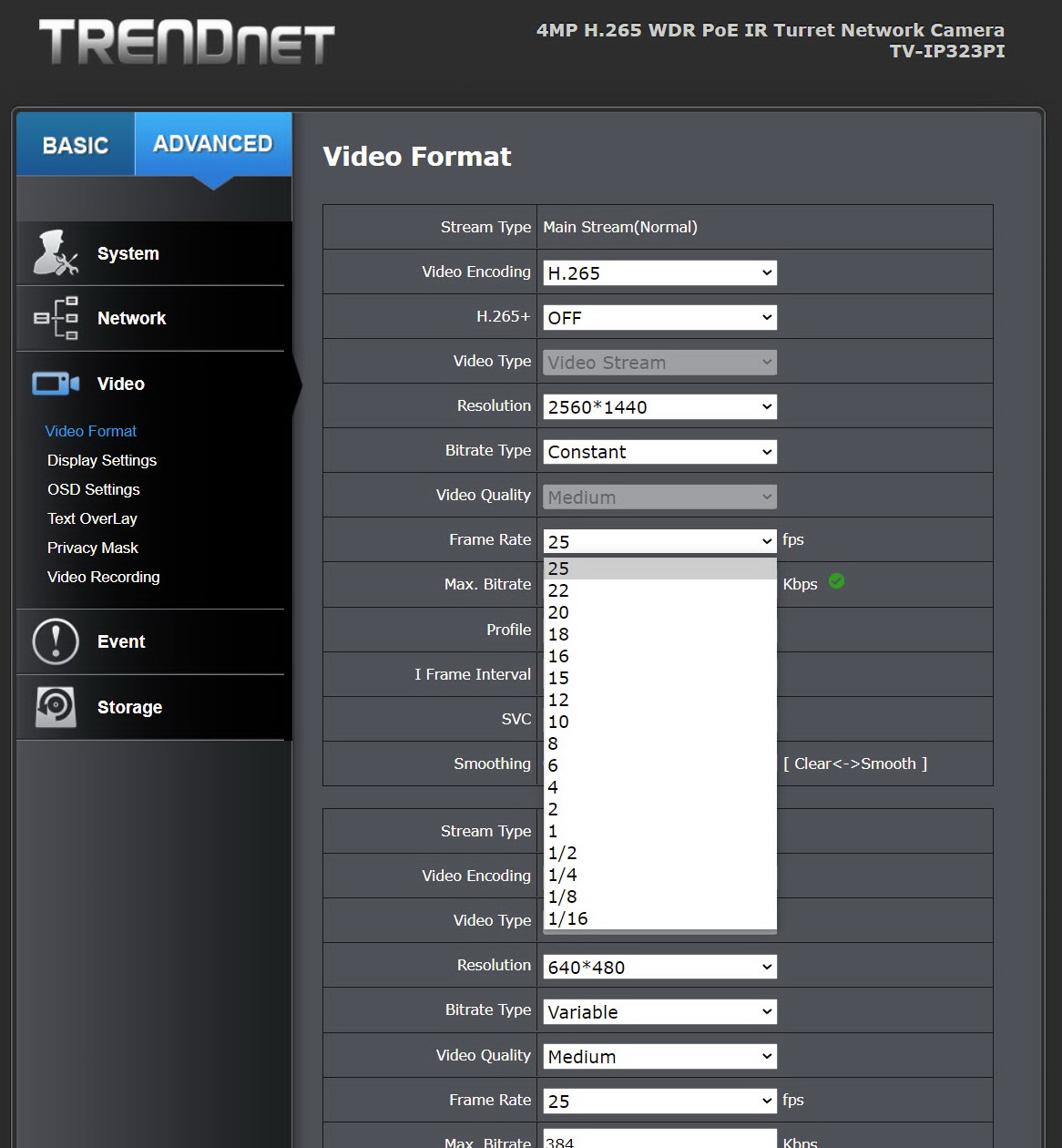1062x1148 pixels.
Task: Open Display Settings in the sidebar
Action: click(x=102, y=460)
